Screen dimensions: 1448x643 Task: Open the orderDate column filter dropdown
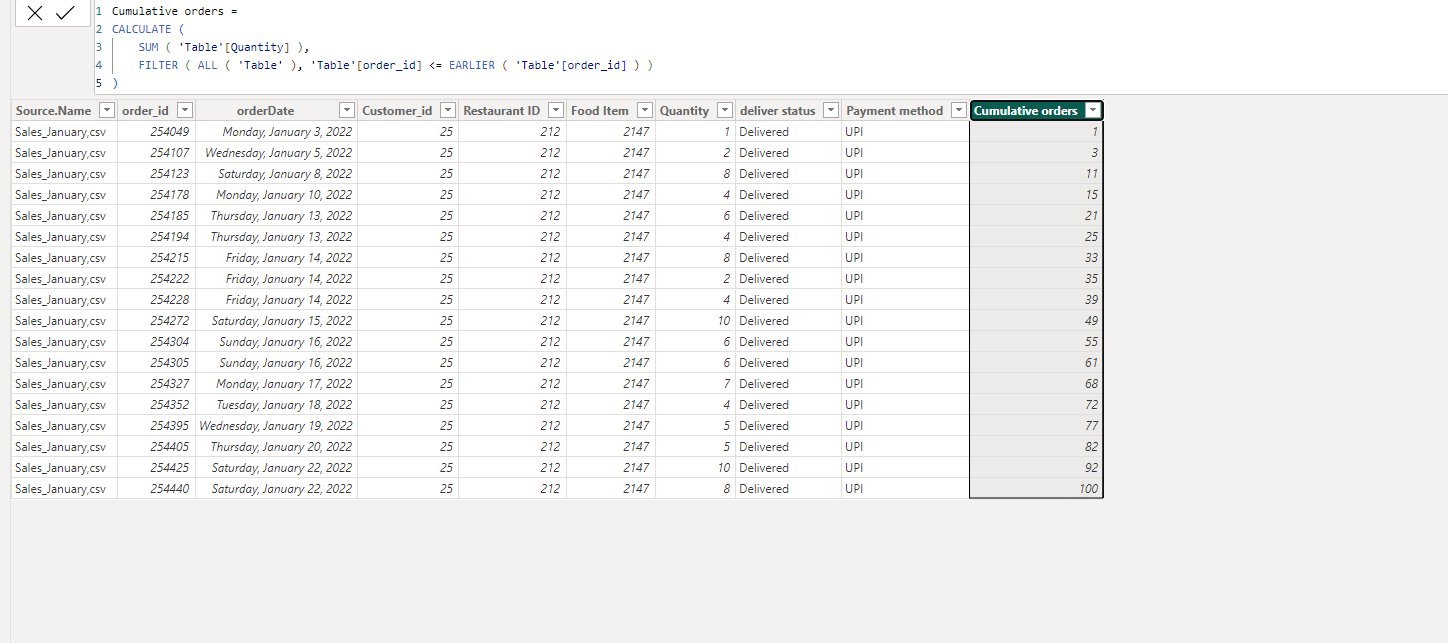(x=347, y=111)
